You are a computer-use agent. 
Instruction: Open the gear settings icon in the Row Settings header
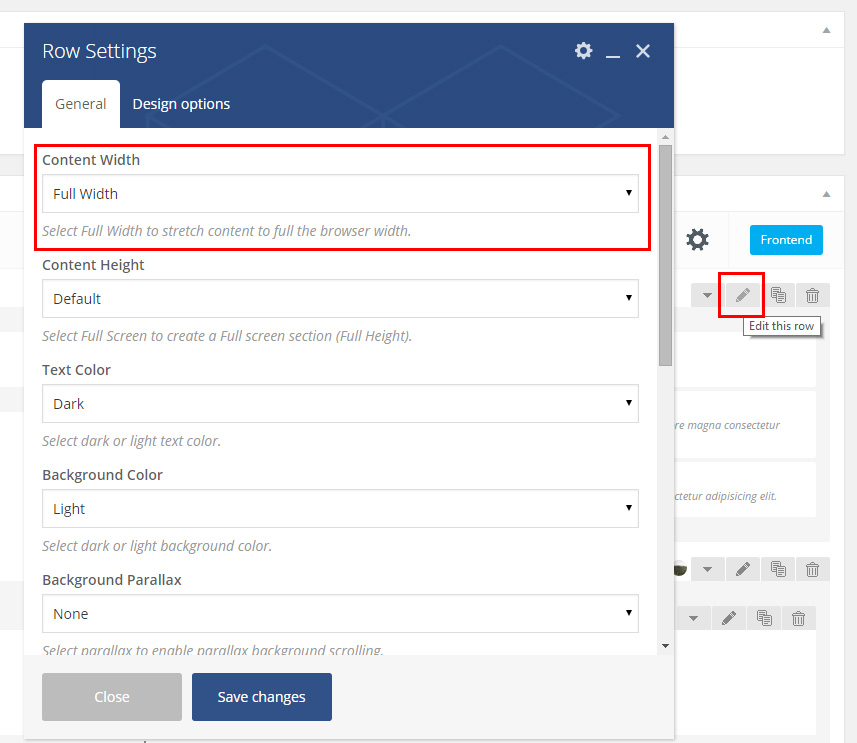(x=584, y=51)
